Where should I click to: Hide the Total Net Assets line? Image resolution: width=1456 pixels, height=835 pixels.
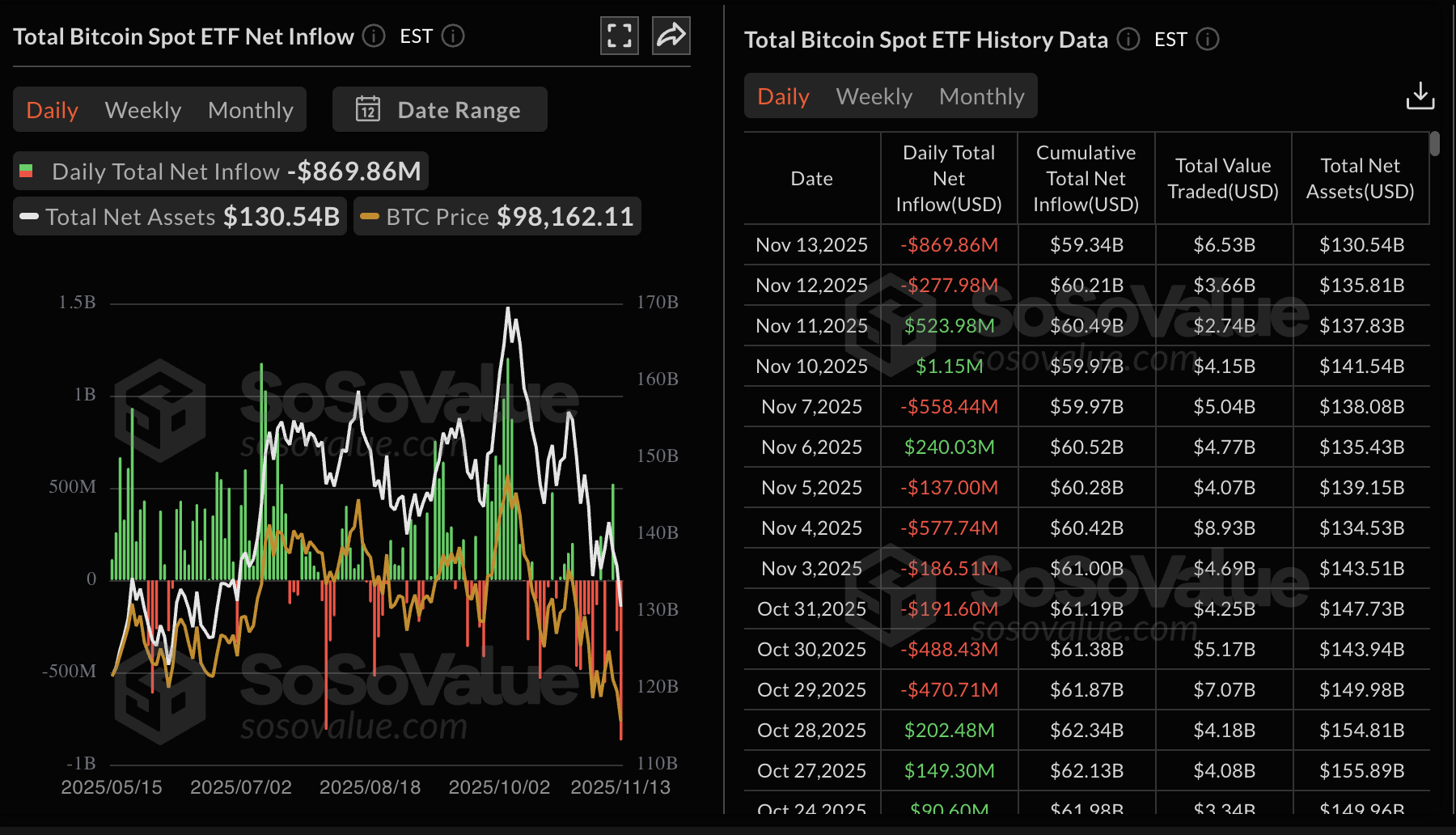click(179, 216)
